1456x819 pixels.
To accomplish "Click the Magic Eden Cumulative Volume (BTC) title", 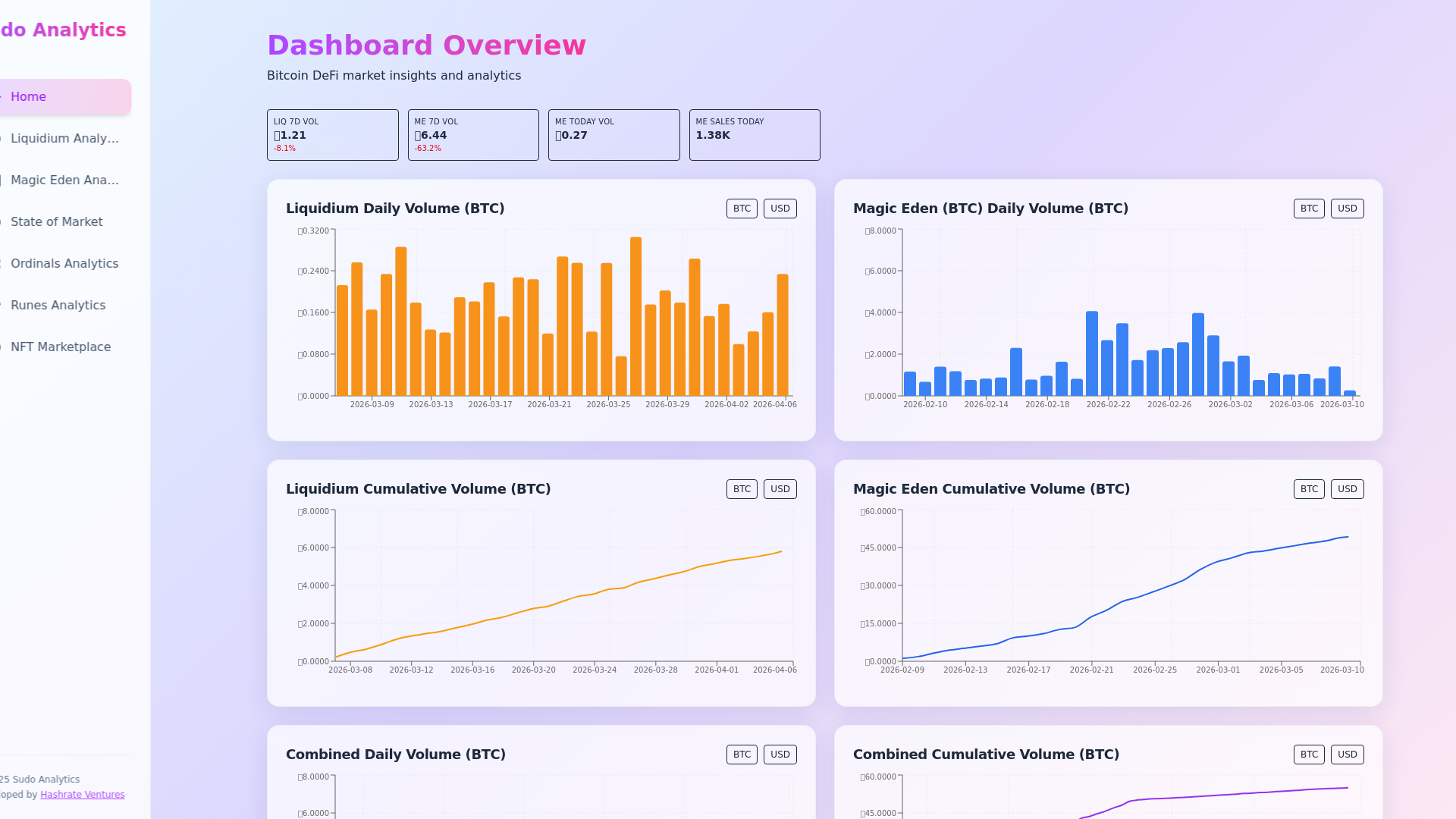I will click(x=991, y=489).
